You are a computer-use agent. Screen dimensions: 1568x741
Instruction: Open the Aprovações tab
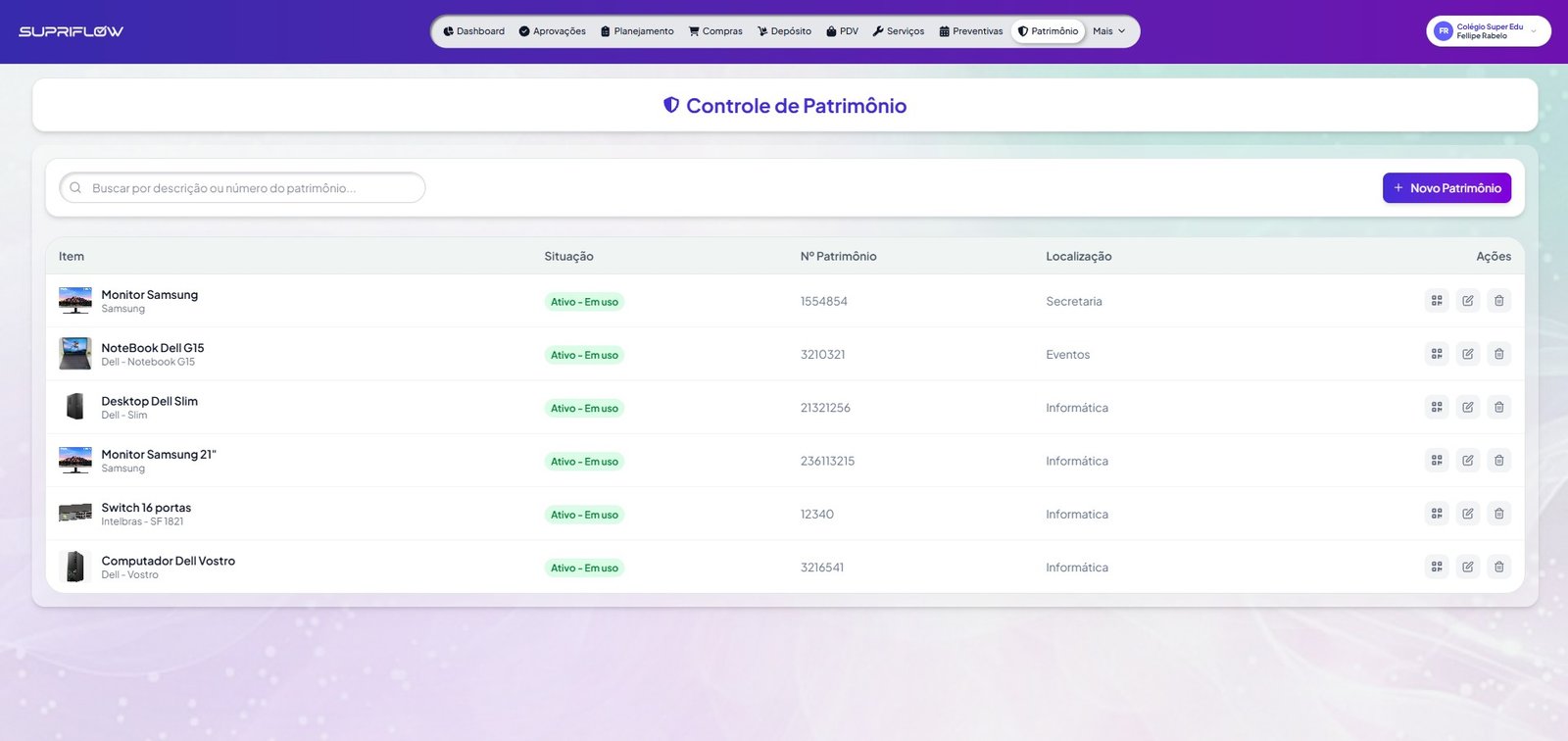click(553, 31)
